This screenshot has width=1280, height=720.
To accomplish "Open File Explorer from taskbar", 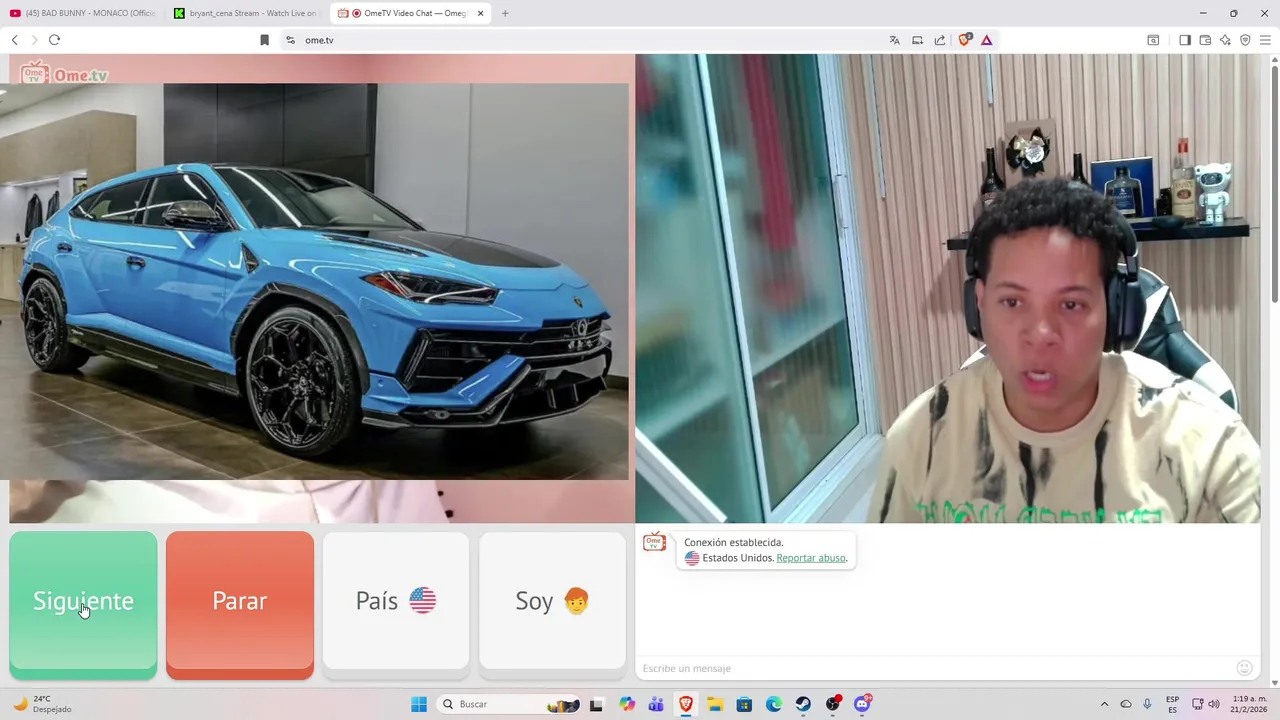I will tap(715, 704).
